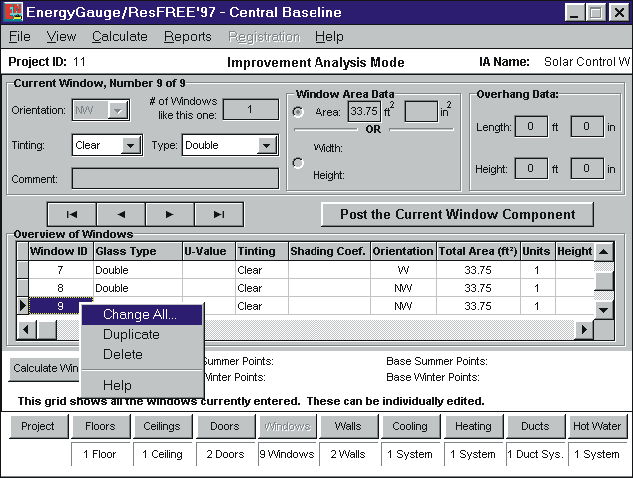The height and width of the screenshot is (478, 633).
Task: Click the grid's scroll right arrow
Action: [x=584, y=330]
